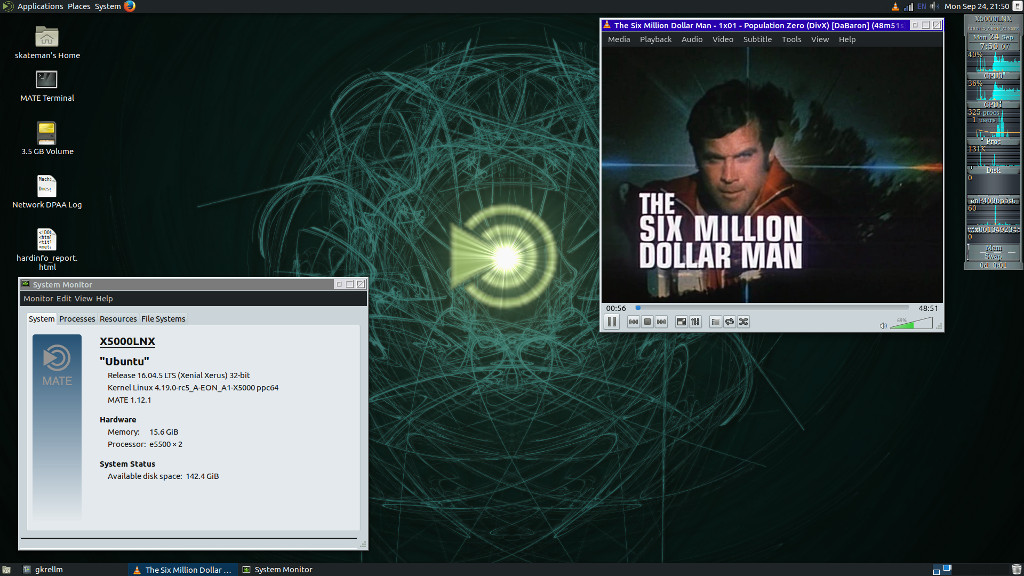Viewport: 1024px width, 576px height.
Task: Adjust the VLC volume slider
Action: click(x=912, y=323)
